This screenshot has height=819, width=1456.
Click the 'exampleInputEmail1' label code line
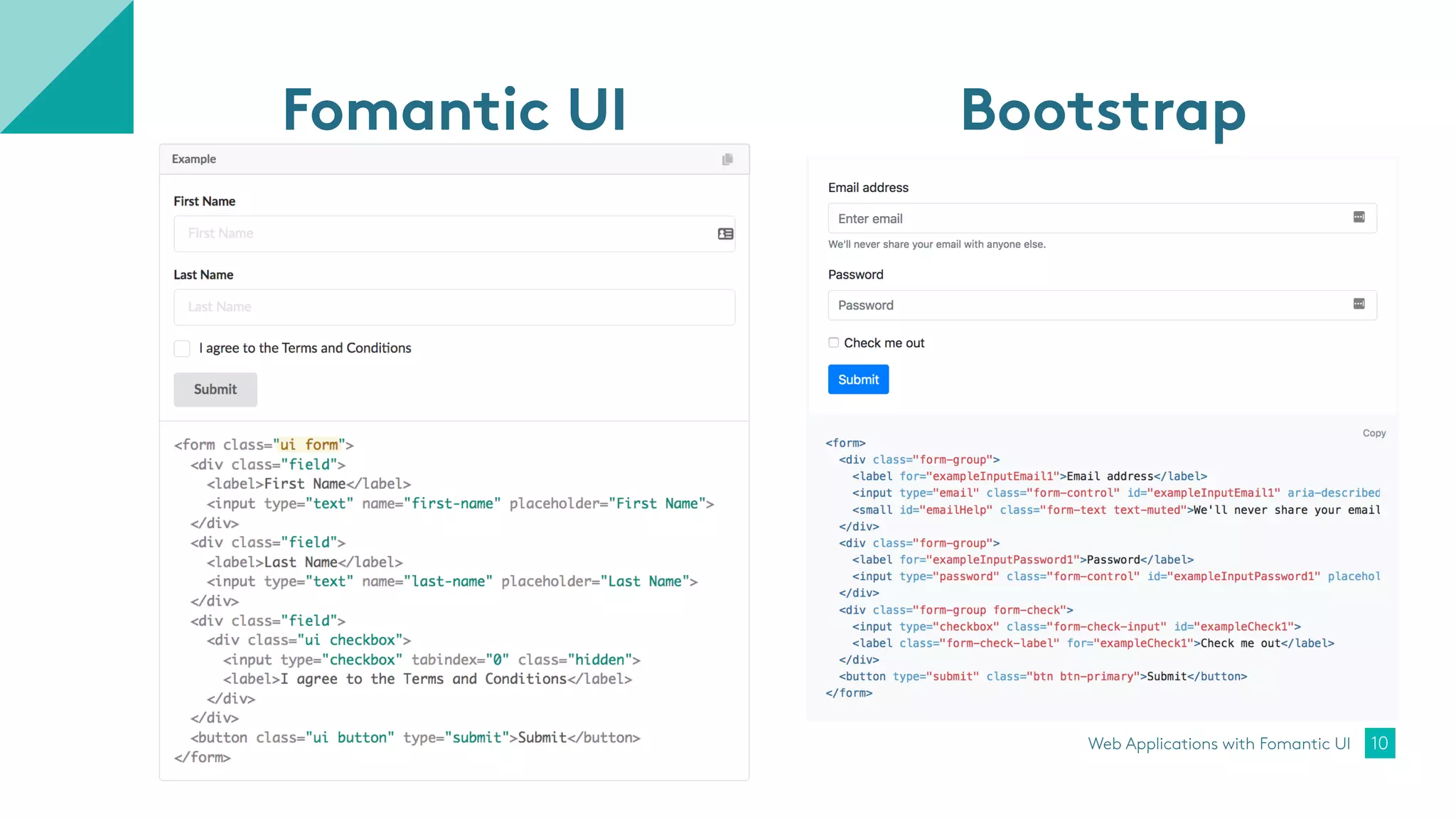coord(1030,476)
